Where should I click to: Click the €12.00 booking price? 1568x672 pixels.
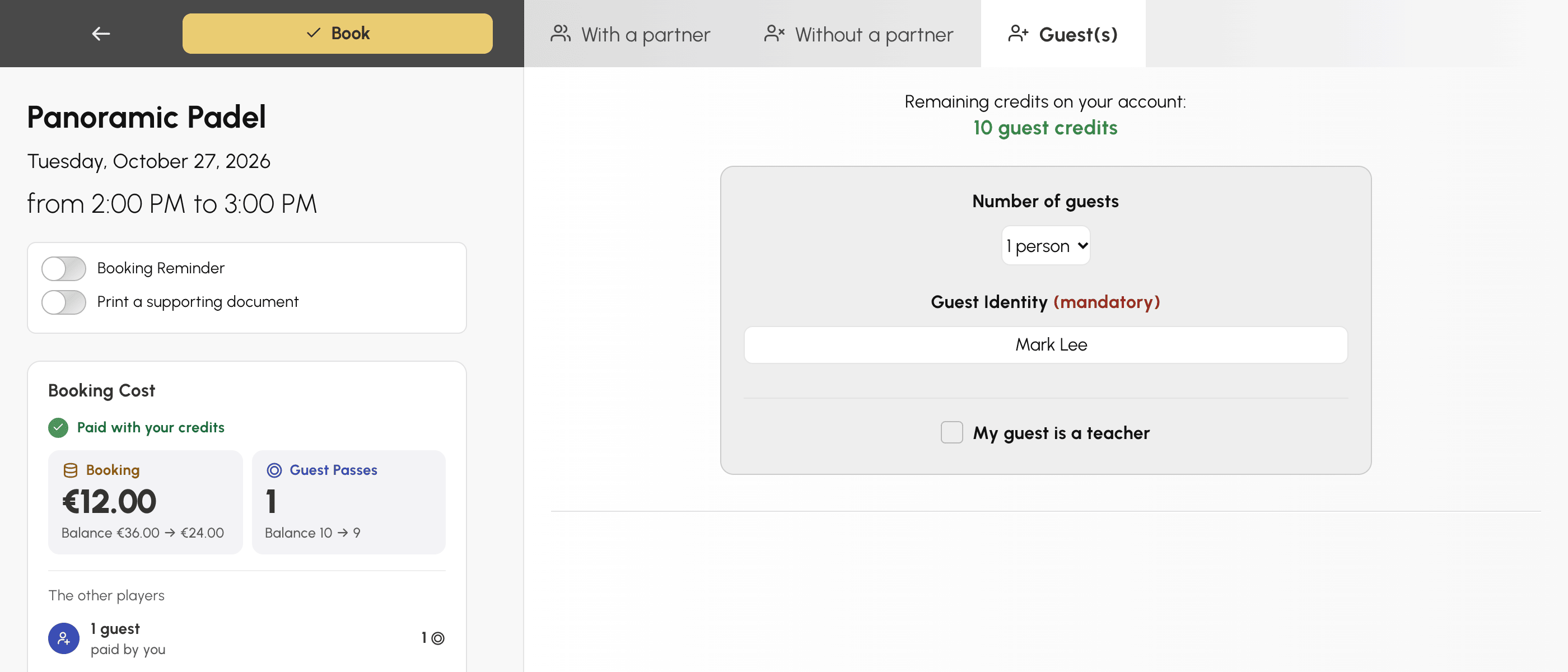pos(109,502)
